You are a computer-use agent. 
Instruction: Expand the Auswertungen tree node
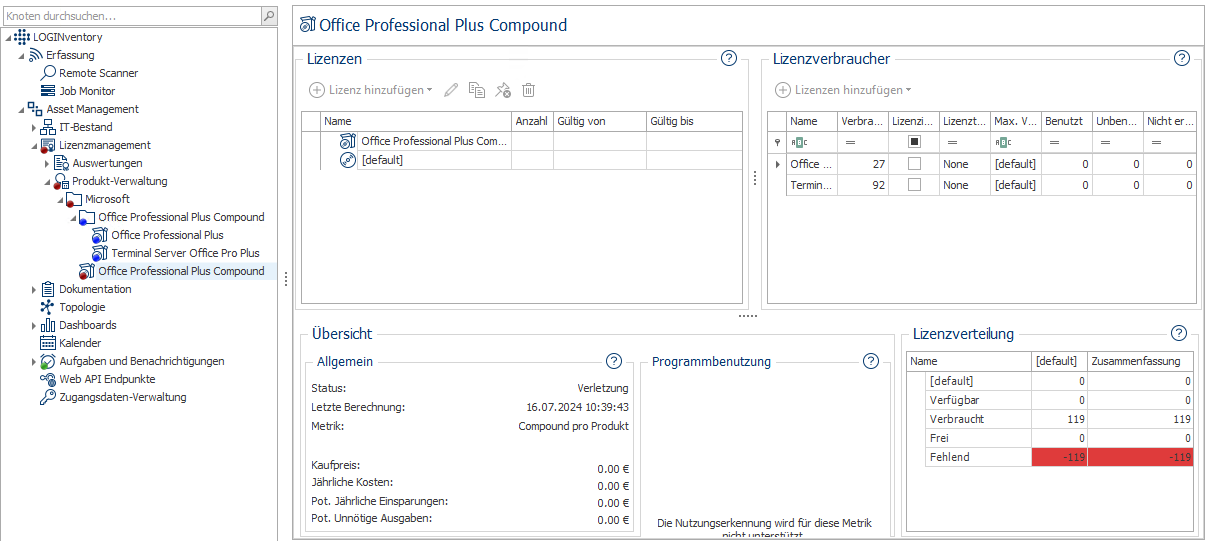pos(47,163)
